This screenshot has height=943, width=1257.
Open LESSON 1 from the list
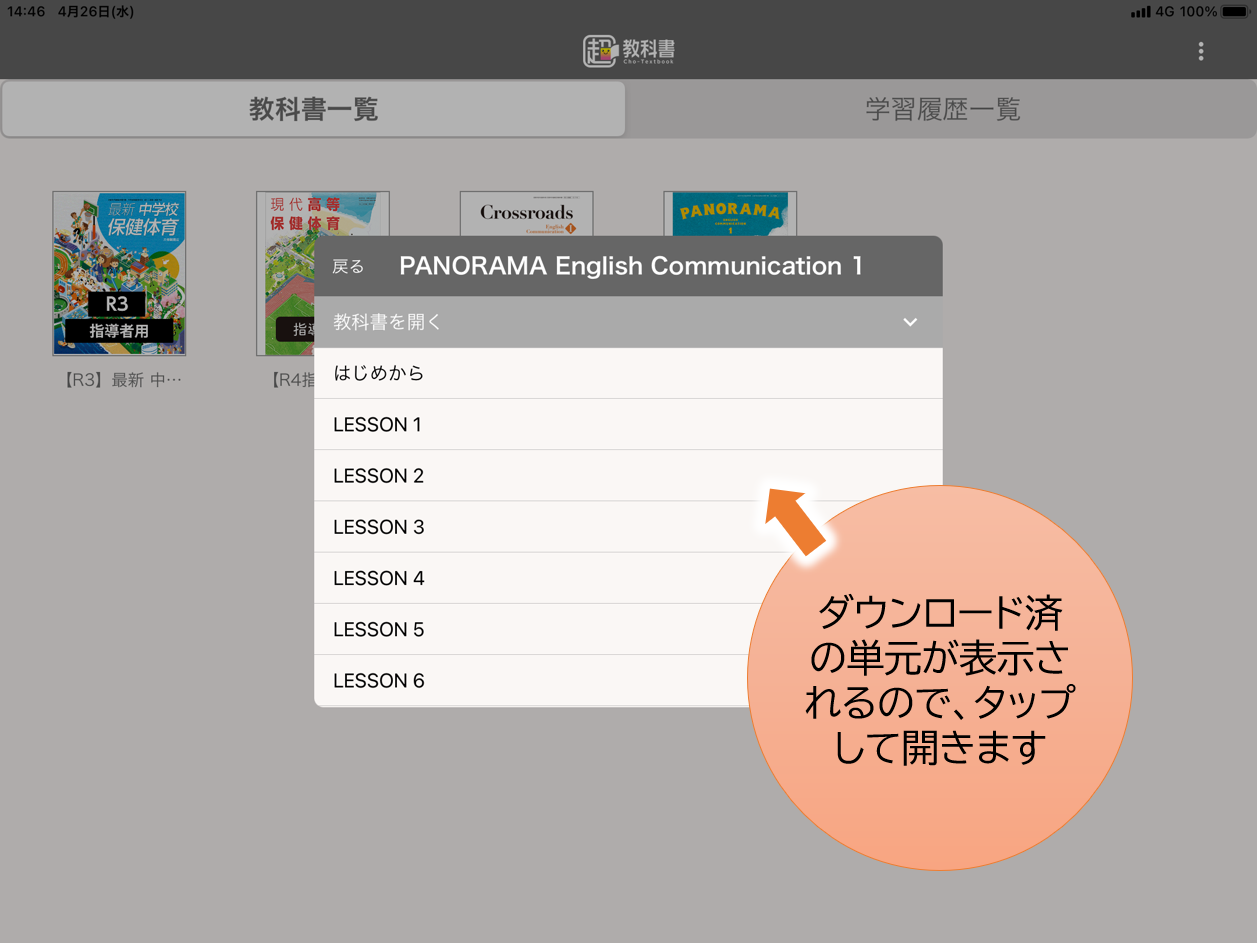click(628, 424)
